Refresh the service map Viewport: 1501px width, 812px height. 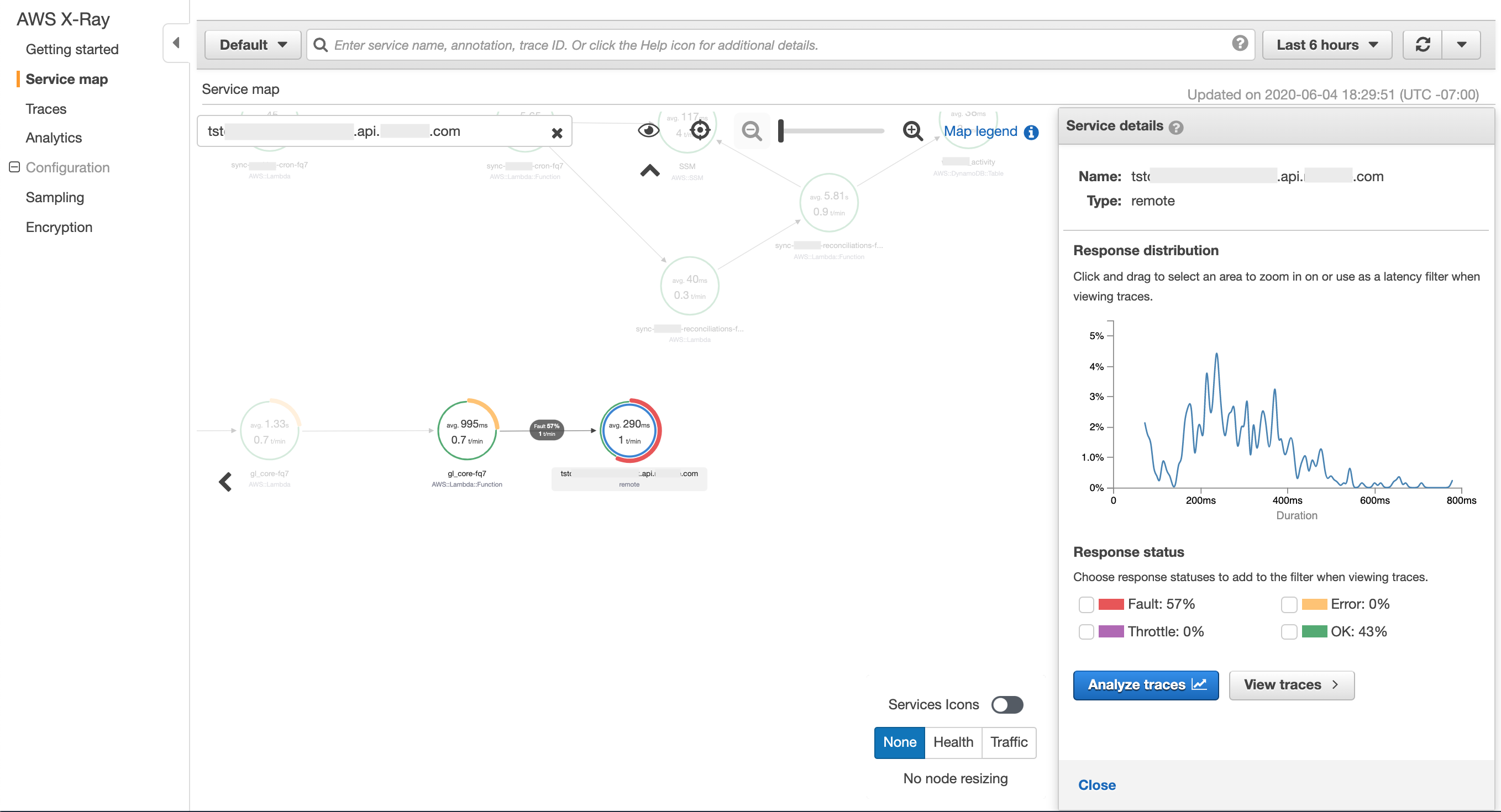1423,45
